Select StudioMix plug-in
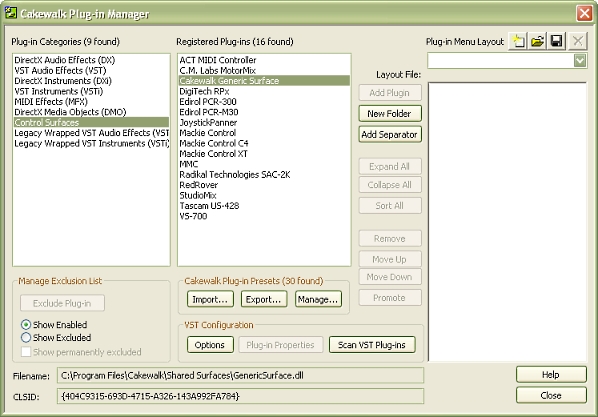The image size is (598, 417). 264,195
